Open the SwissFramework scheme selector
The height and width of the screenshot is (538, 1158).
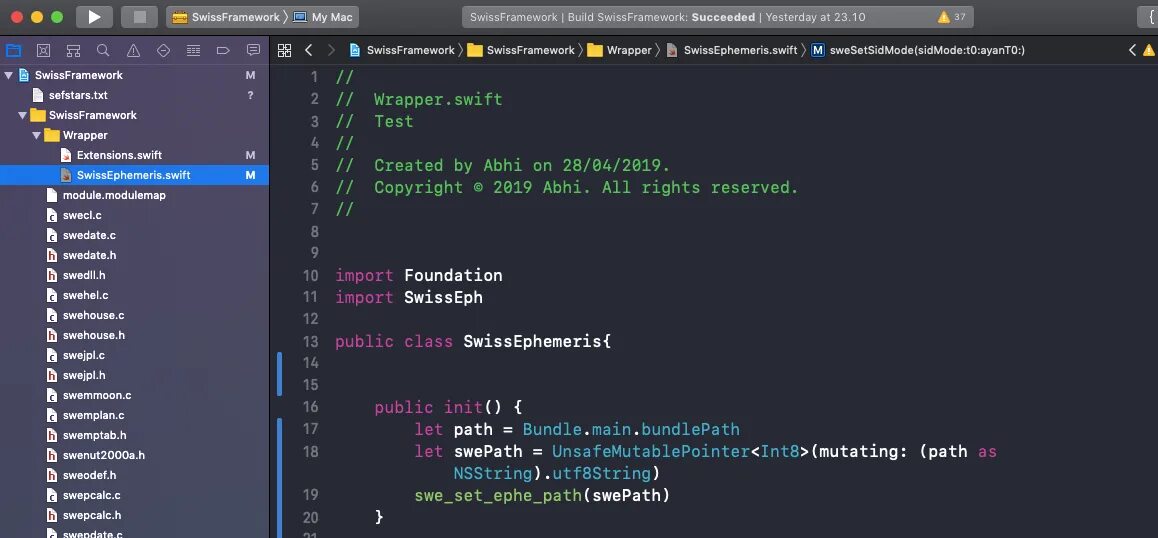(x=225, y=17)
